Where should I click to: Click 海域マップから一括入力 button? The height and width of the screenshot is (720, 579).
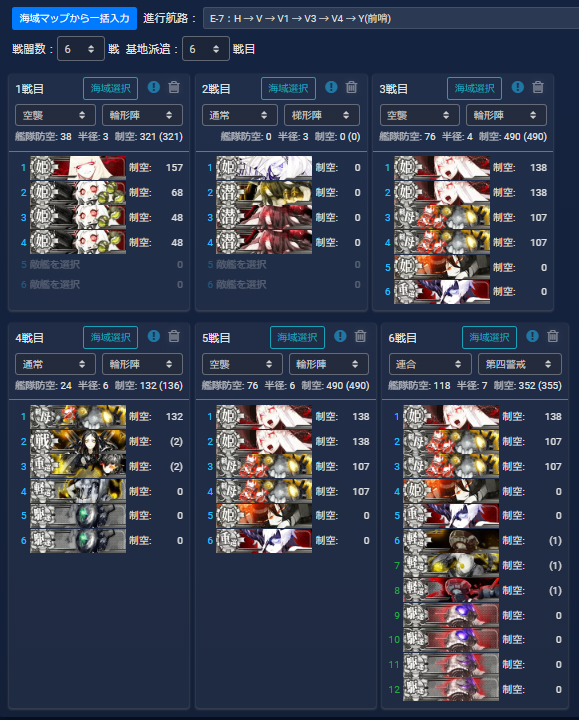coord(74,18)
